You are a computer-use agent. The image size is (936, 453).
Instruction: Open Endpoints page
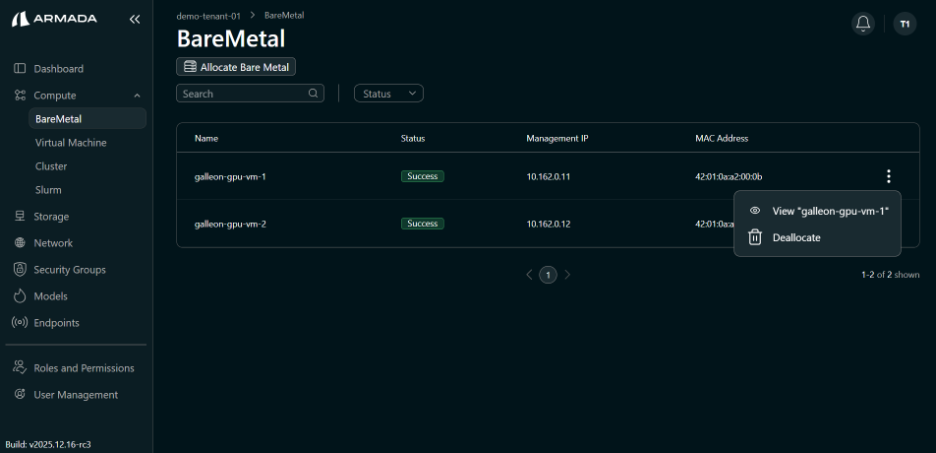click(x=56, y=323)
